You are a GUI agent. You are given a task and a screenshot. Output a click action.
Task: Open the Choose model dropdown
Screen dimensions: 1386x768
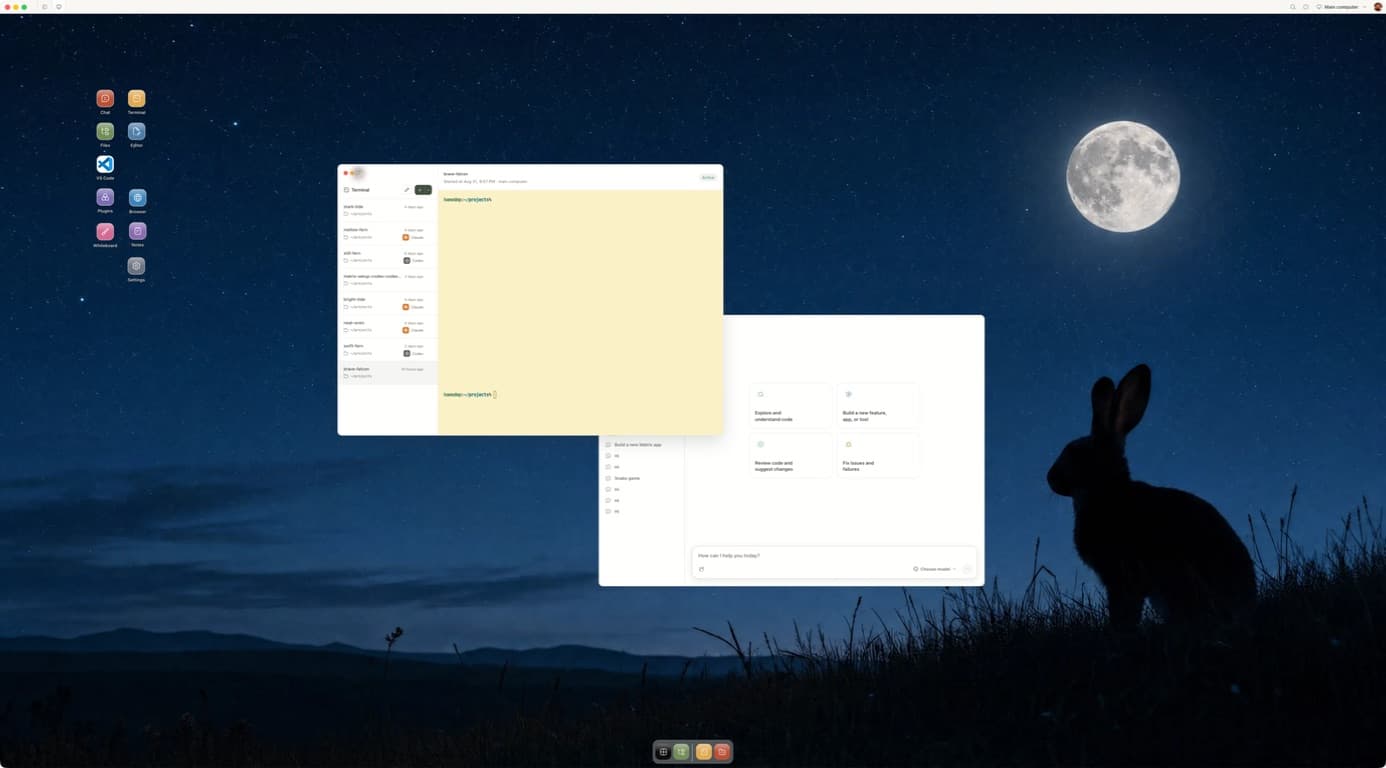[934, 569]
